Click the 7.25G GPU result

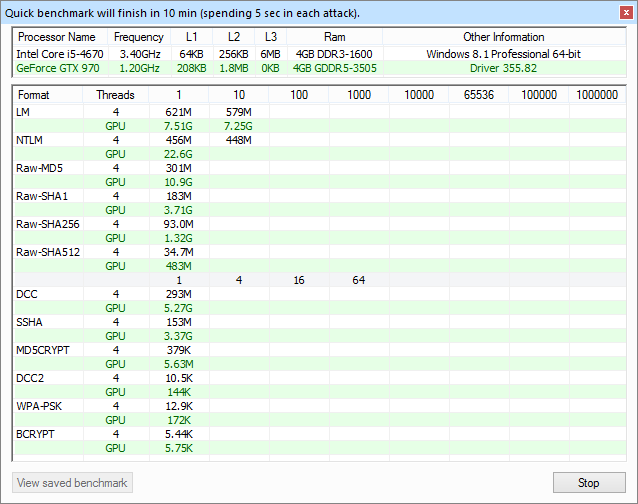(238, 126)
